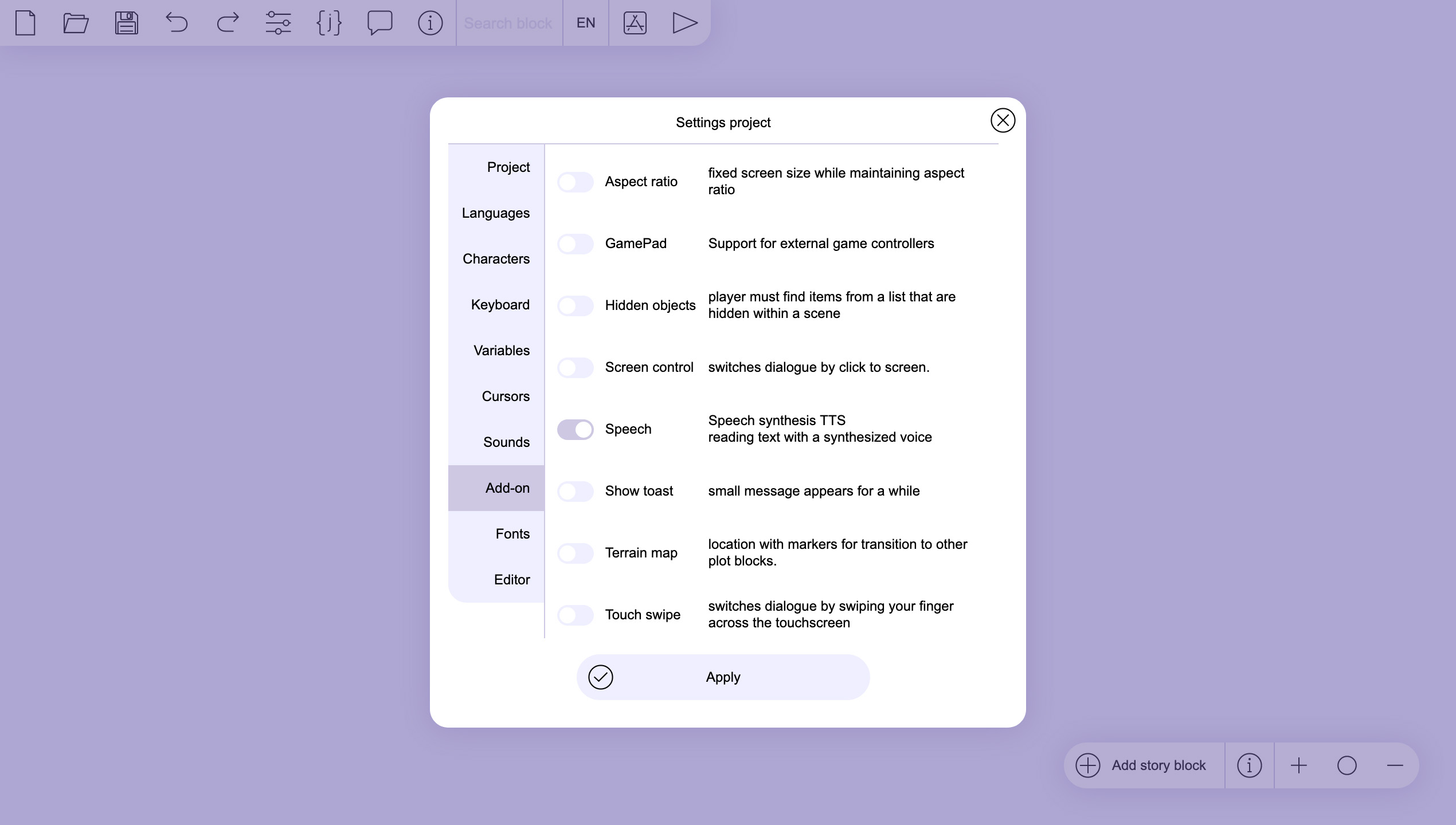Open the Fonts settings tab
1456x825 pixels.
[x=512, y=534]
